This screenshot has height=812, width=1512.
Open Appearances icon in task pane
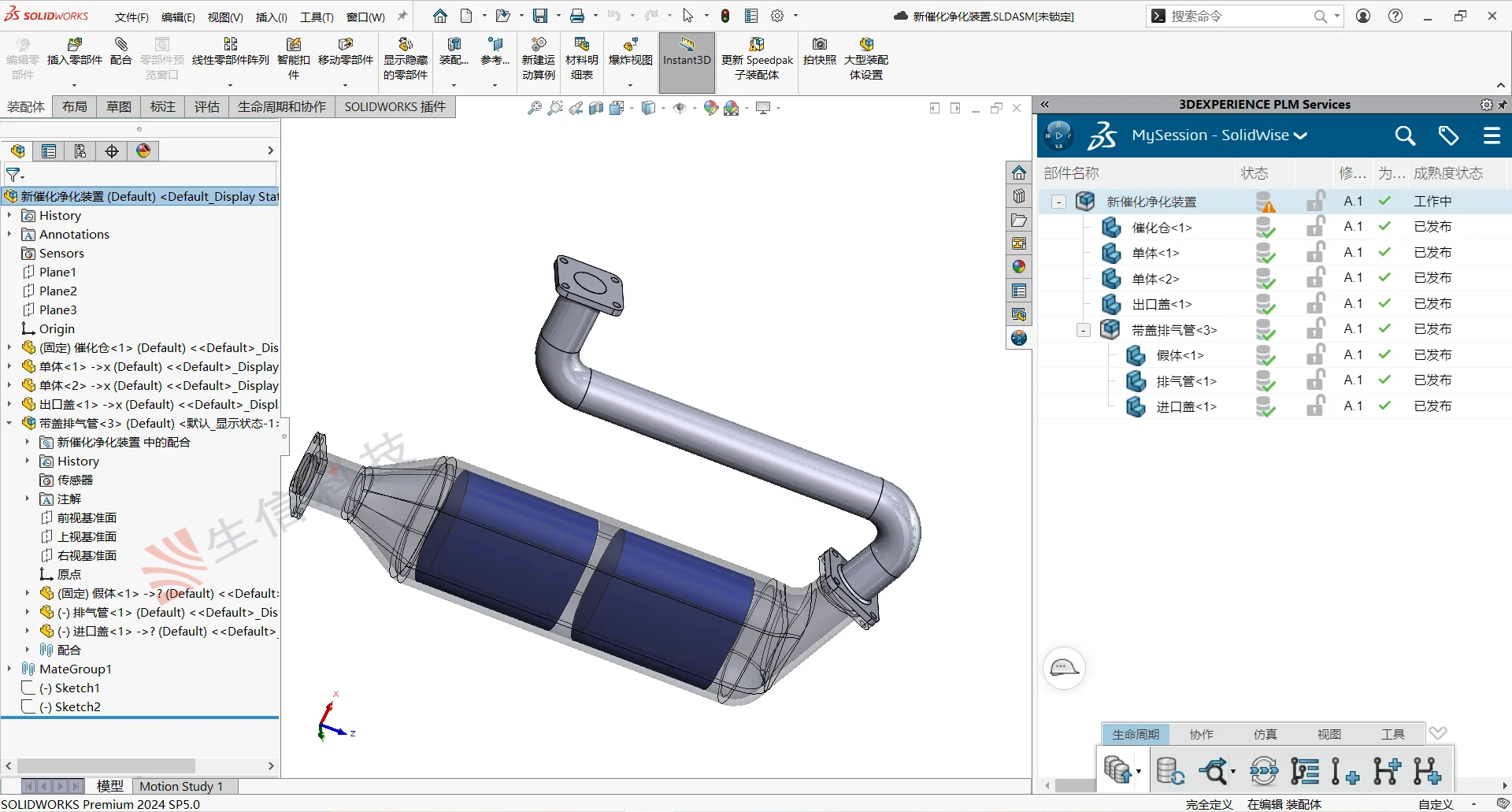[x=1019, y=267]
